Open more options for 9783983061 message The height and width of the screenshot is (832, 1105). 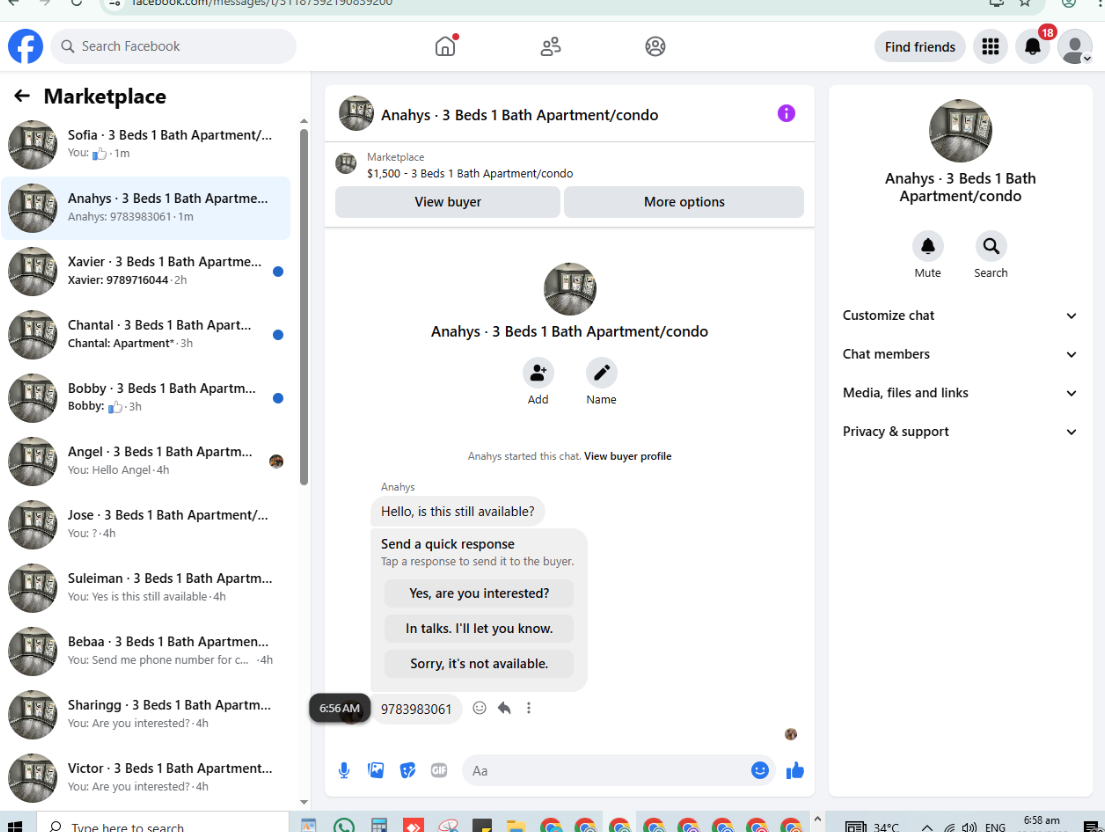529,708
